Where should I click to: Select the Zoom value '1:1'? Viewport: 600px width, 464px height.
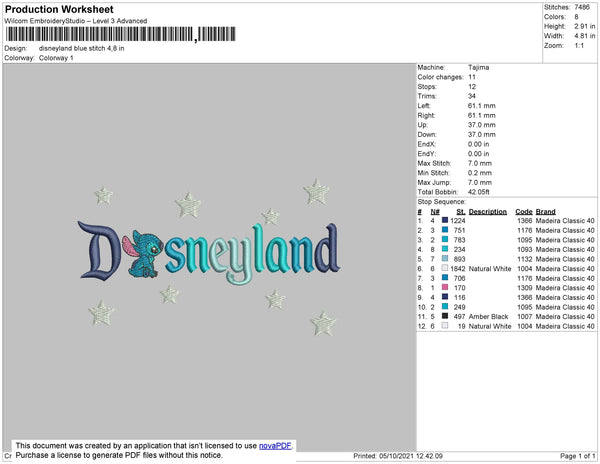pos(579,46)
